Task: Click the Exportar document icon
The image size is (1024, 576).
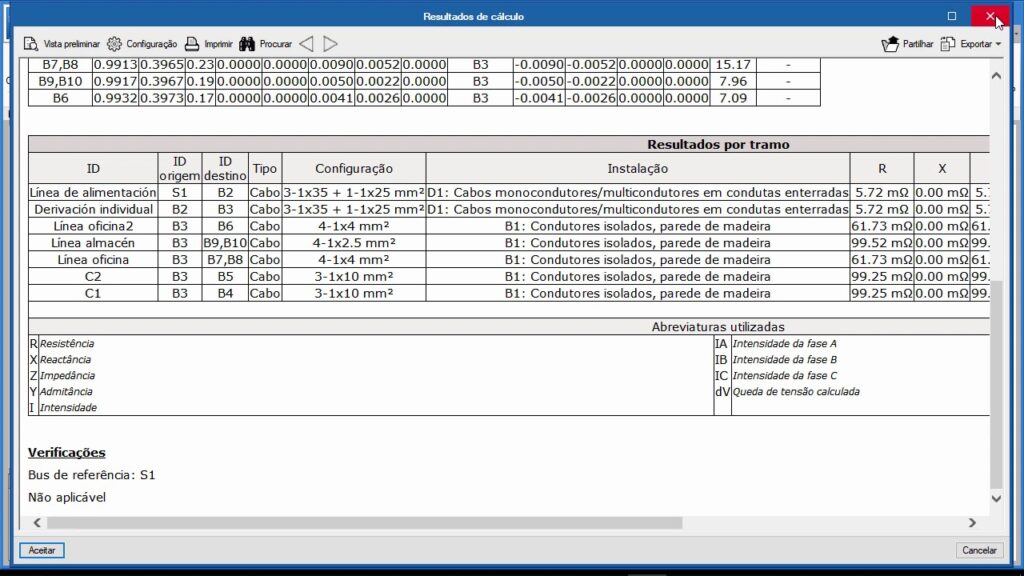Action: click(948, 44)
